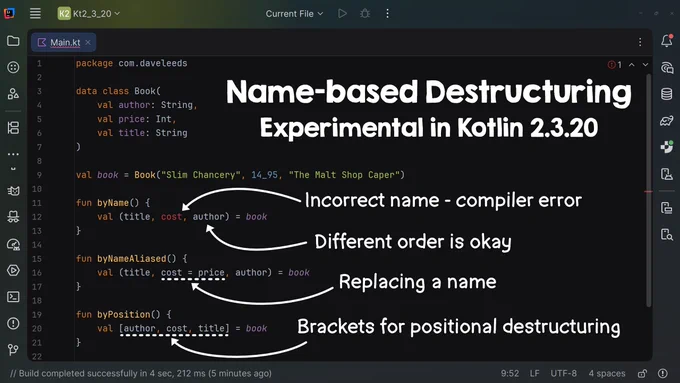This screenshot has width=680, height=383.
Task: Open the Terminal tool window
Action: [13, 297]
